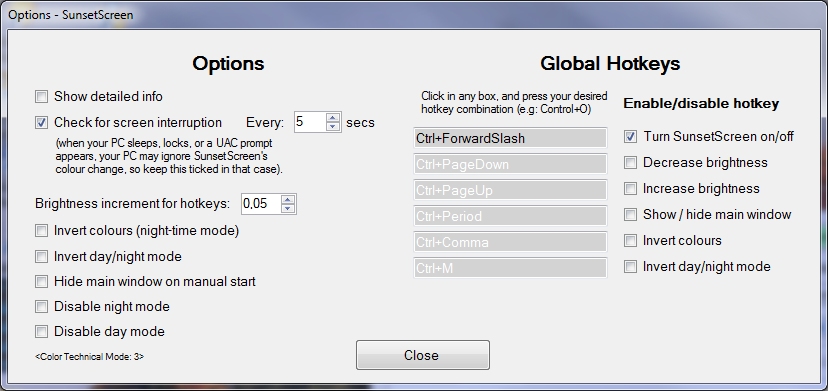This screenshot has height=391, width=828.
Task: Click in the brightness increment 0,05 field
Action: (261, 204)
